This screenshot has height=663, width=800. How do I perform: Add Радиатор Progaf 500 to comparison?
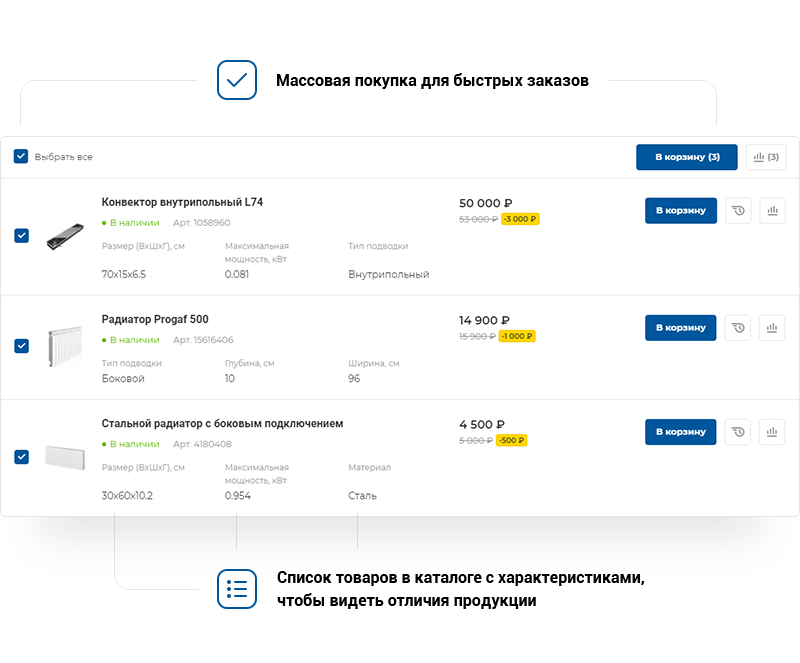pyautogui.click(x=772, y=328)
